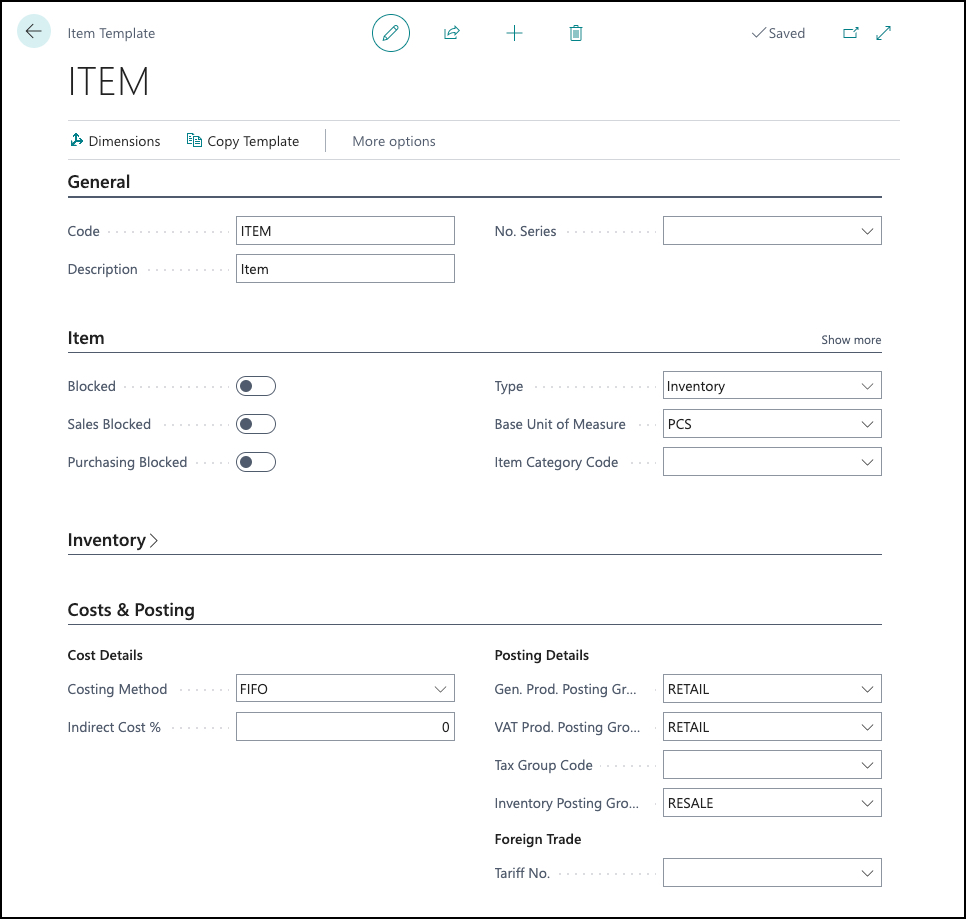Click the Code input field

coord(345,231)
